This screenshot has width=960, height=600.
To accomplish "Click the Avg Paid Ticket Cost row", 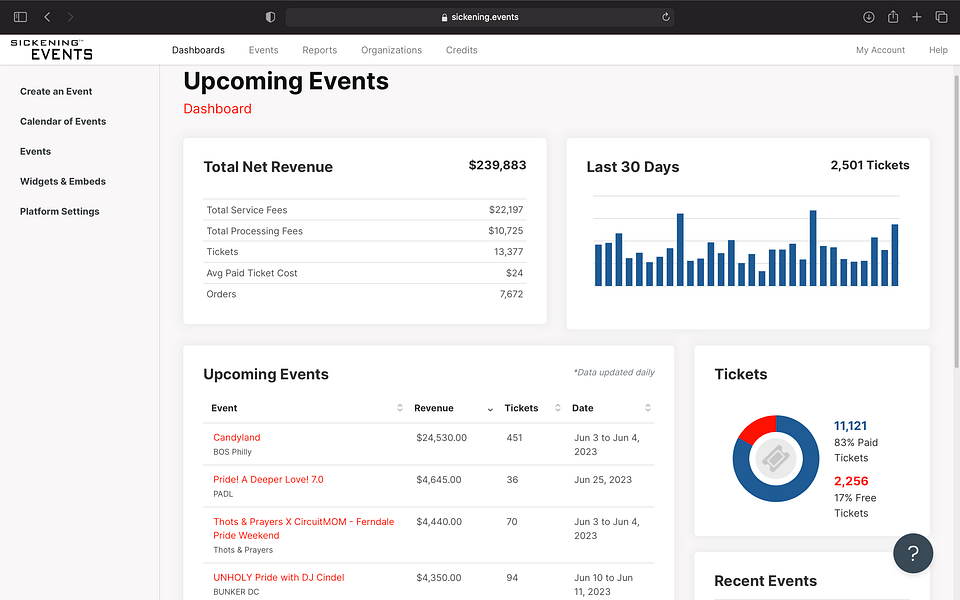I will (x=364, y=273).
